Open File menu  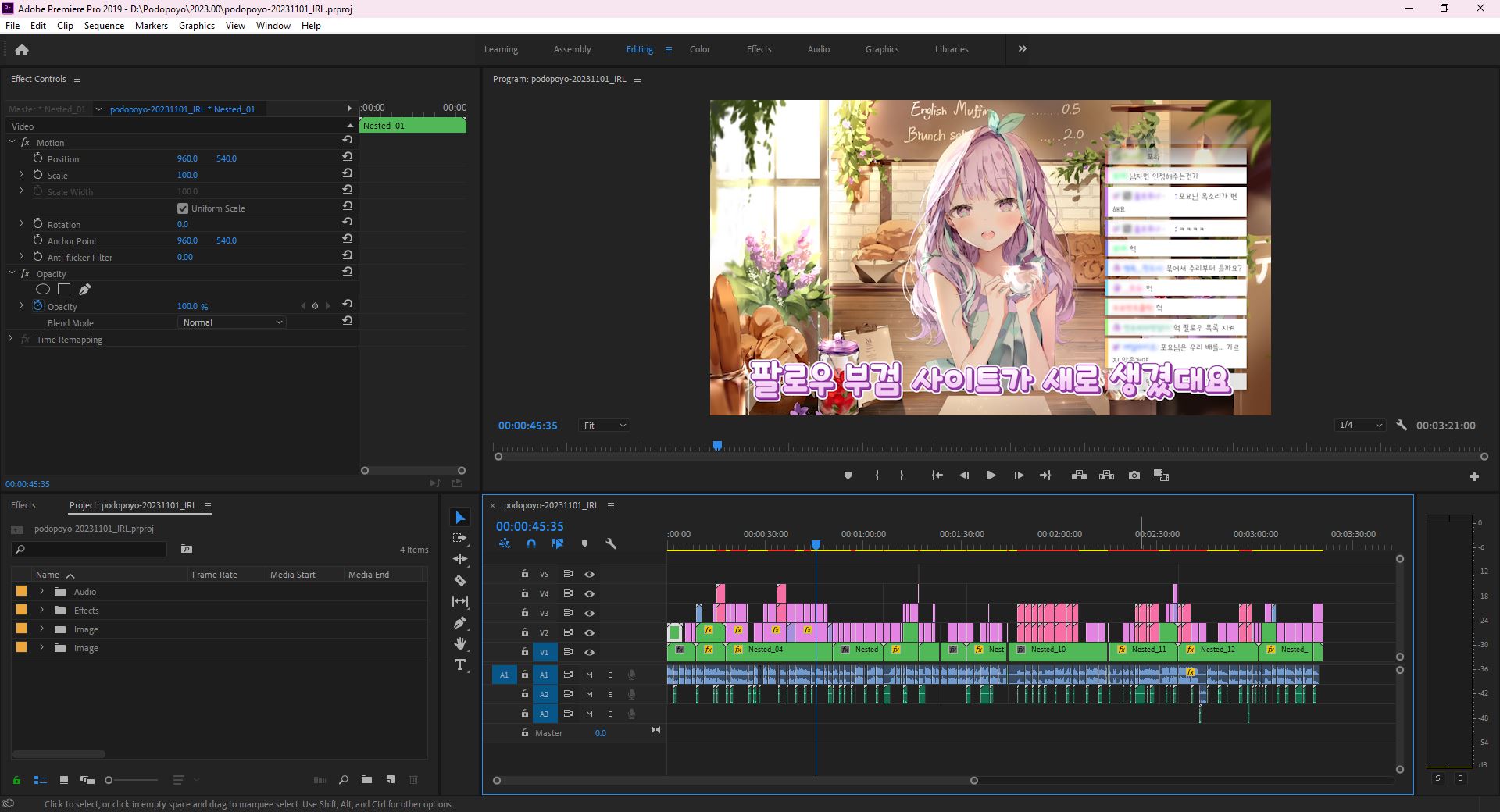click(12, 25)
